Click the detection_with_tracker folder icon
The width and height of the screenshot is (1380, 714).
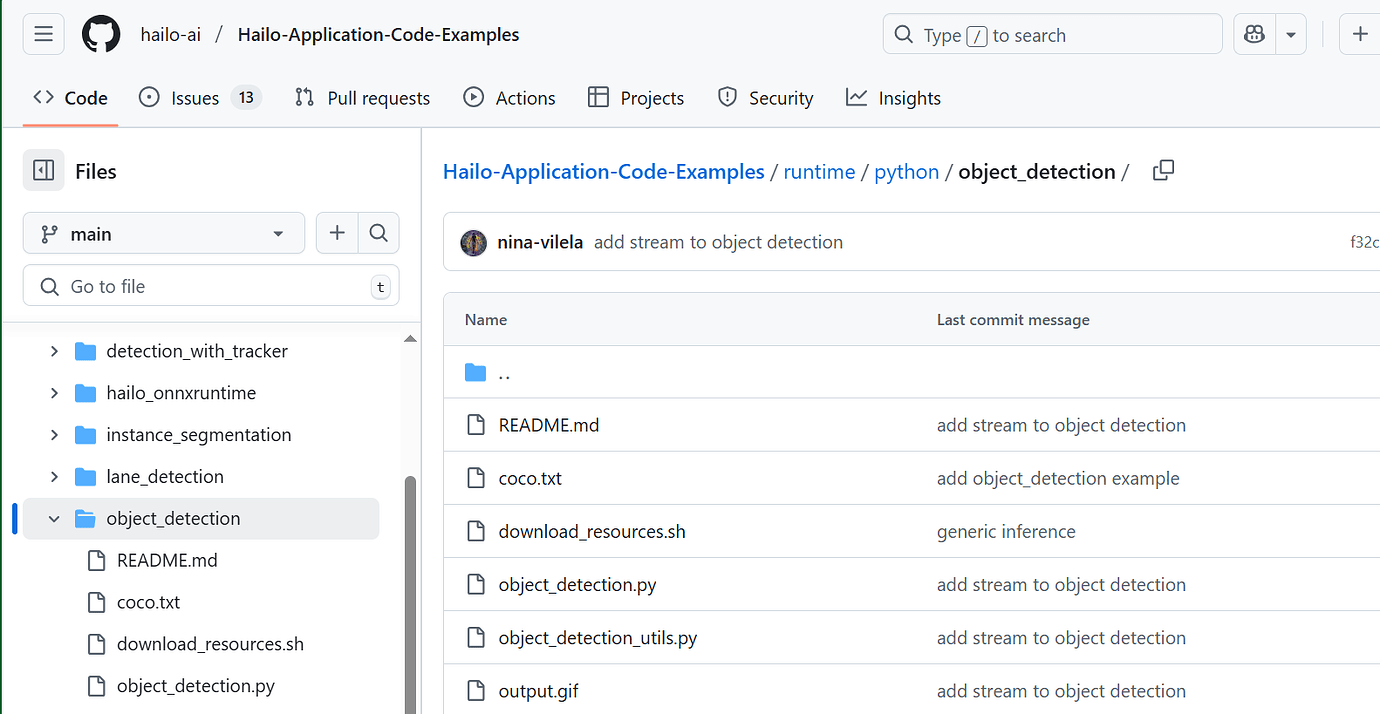(x=86, y=351)
